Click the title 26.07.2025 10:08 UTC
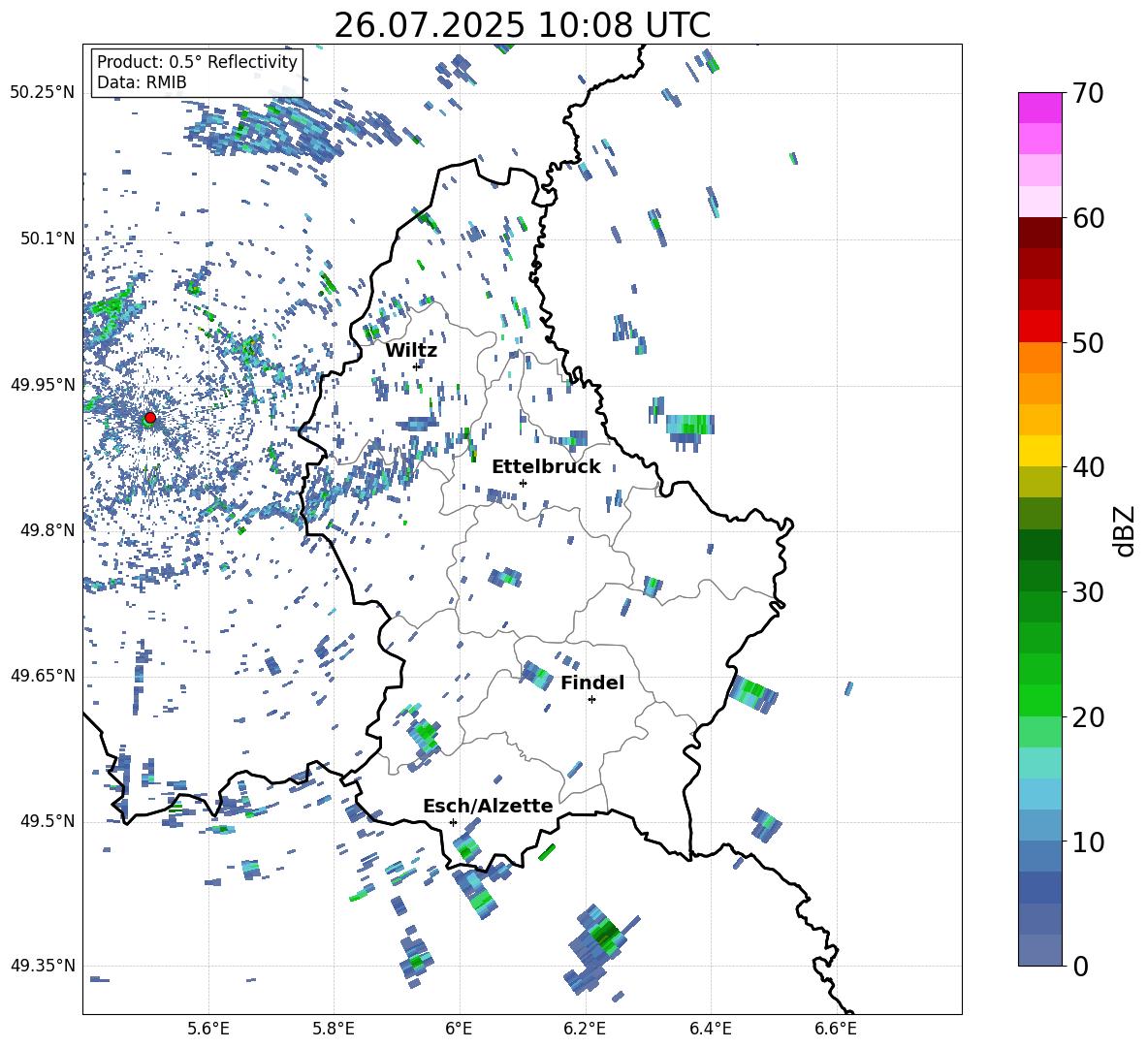 (522, 25)
